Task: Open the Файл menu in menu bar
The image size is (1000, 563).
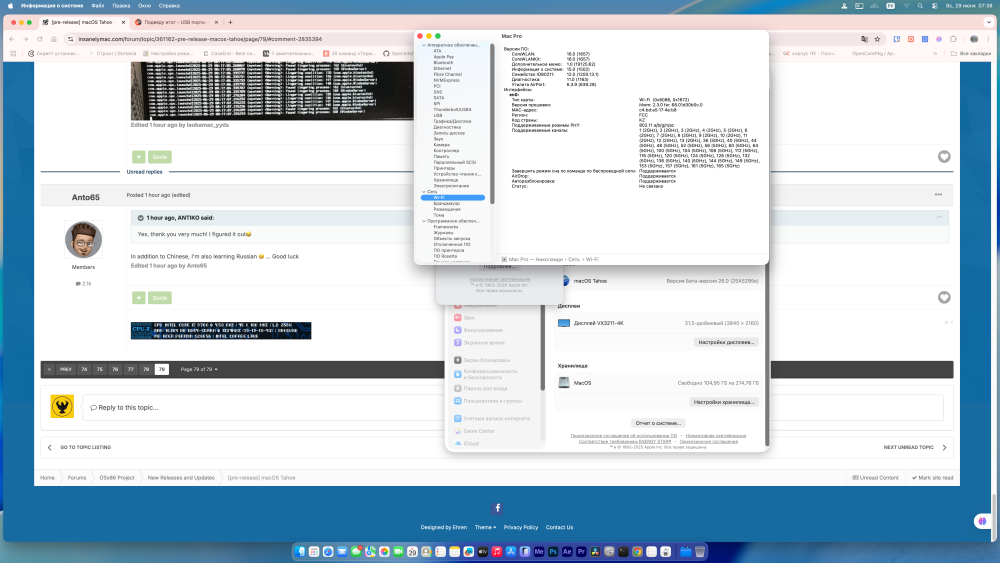Action: click(x=98, y=6)
